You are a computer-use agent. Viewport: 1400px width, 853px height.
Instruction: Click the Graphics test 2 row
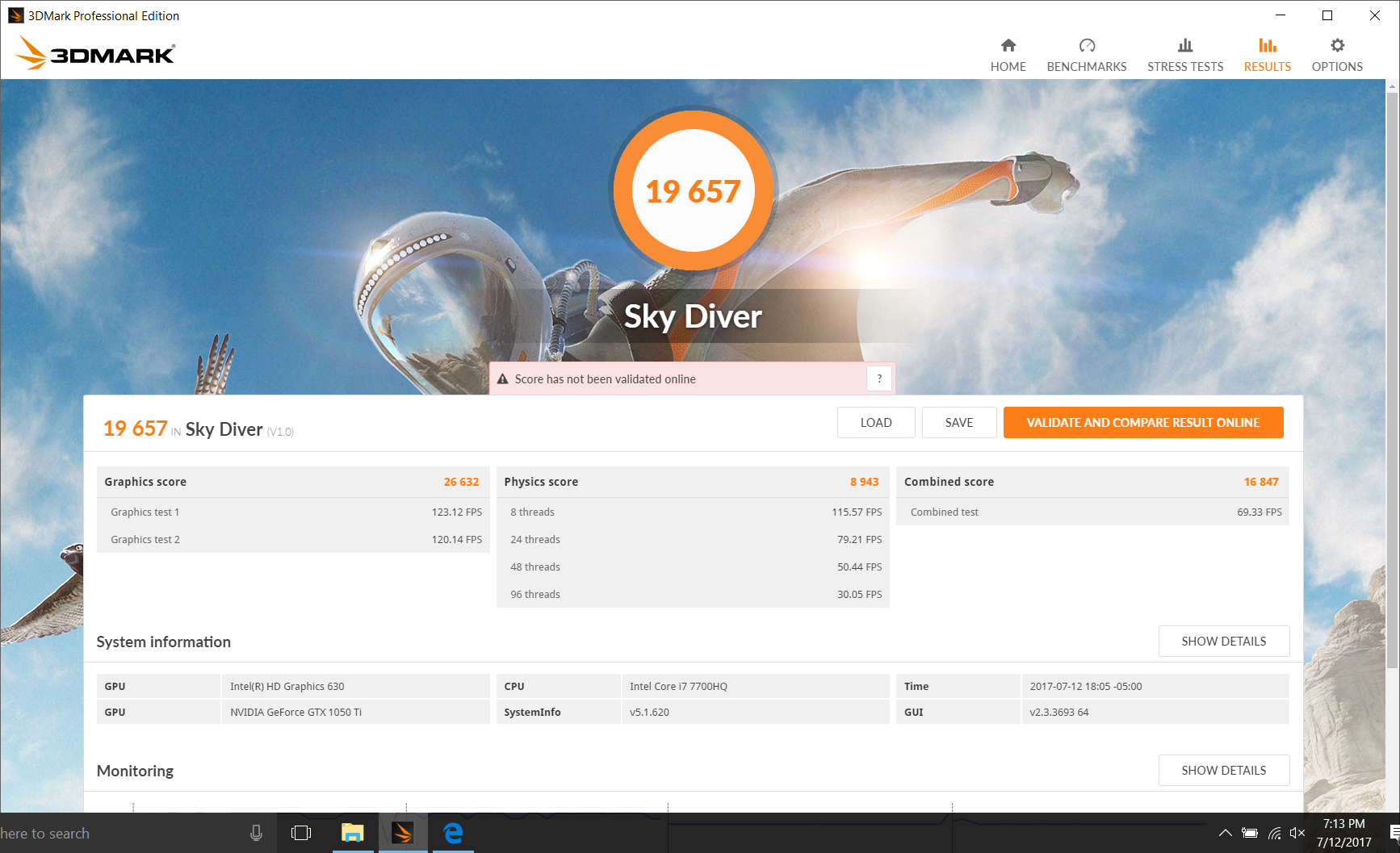(293, 539)
